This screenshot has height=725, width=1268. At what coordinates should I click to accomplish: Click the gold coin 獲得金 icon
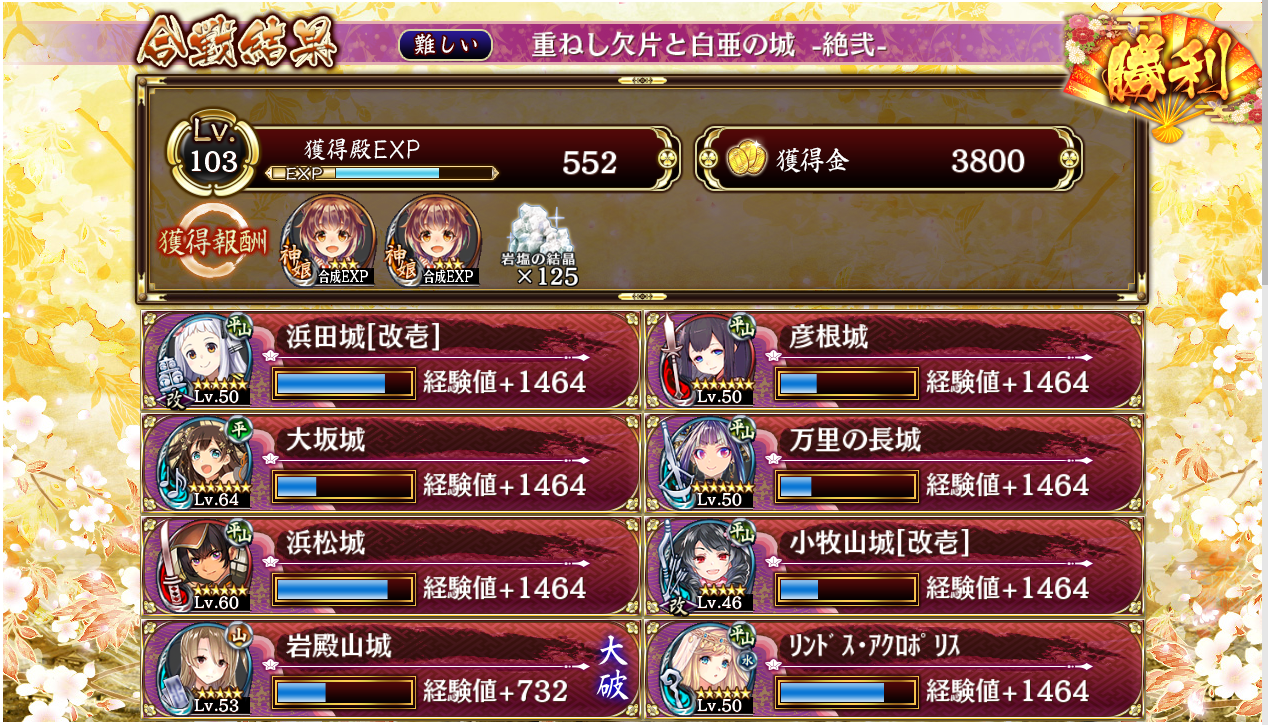746,161
